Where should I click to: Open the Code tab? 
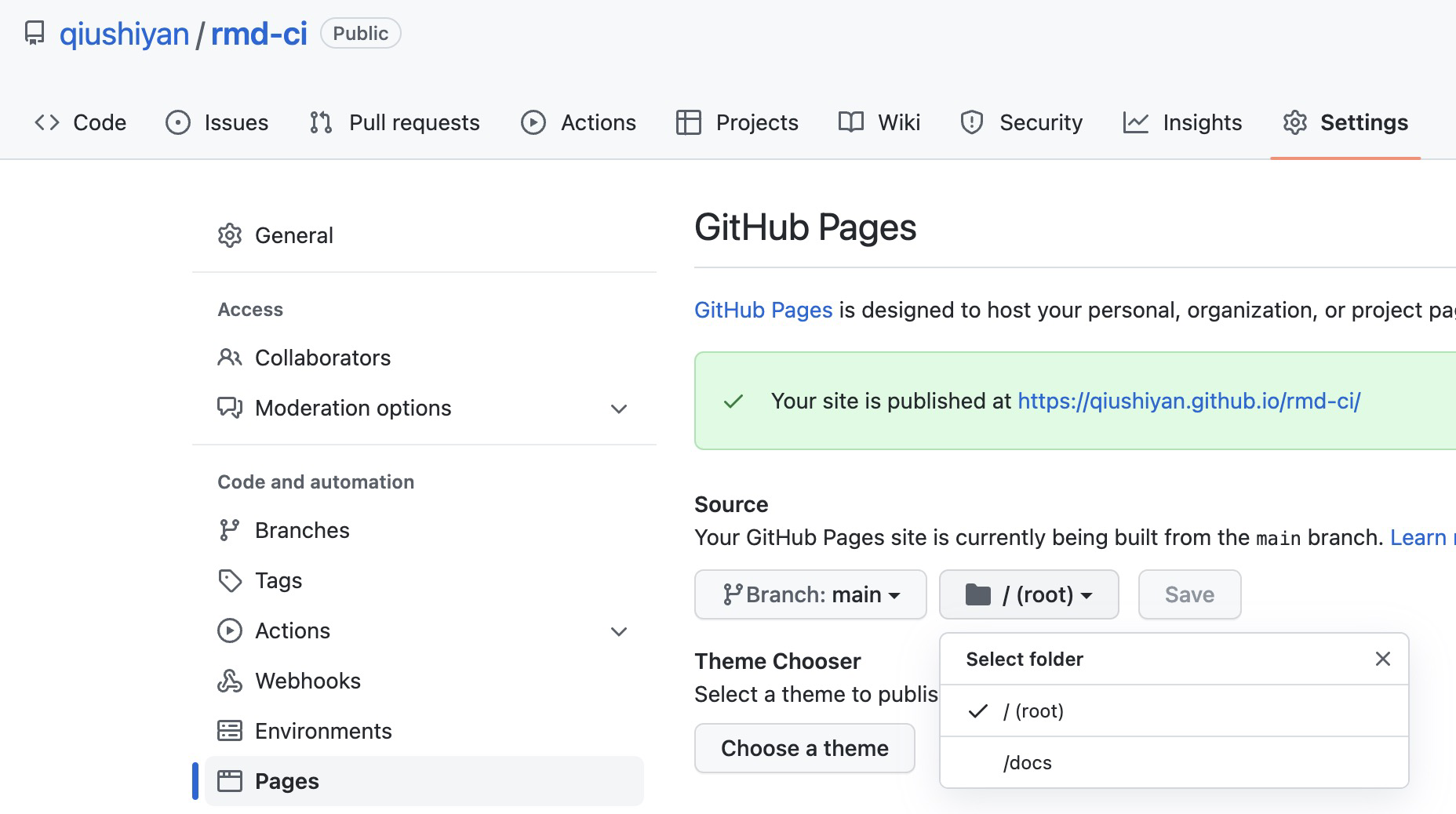point(80,122)
